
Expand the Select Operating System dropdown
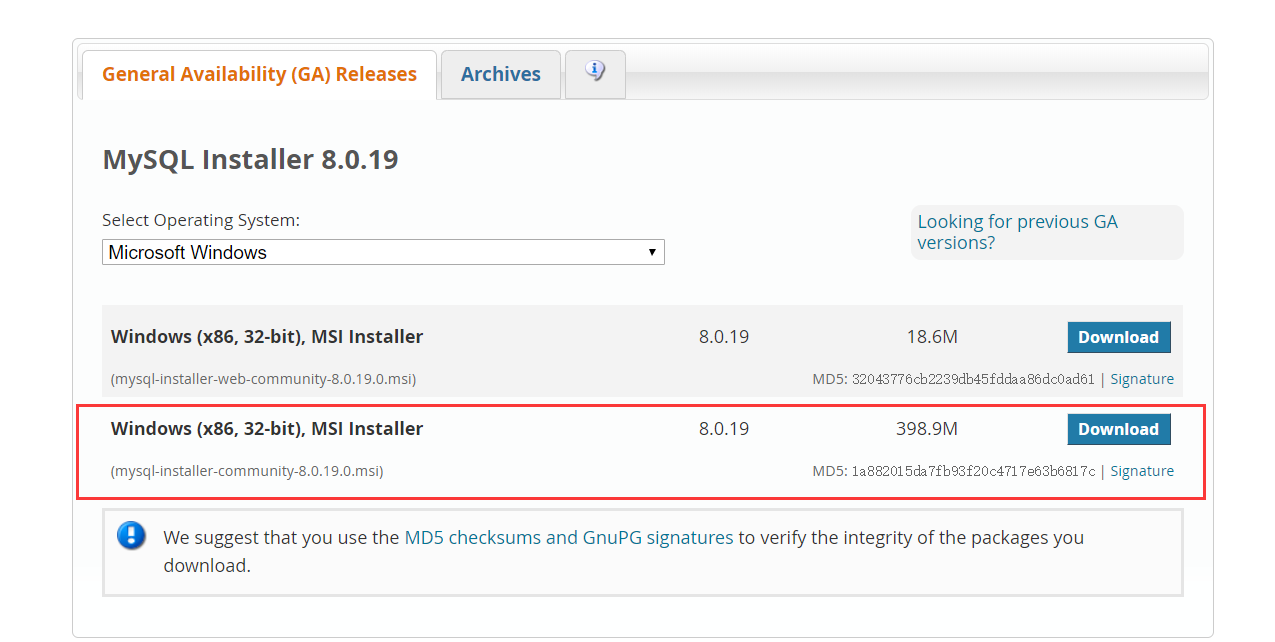tap(383, 252)
